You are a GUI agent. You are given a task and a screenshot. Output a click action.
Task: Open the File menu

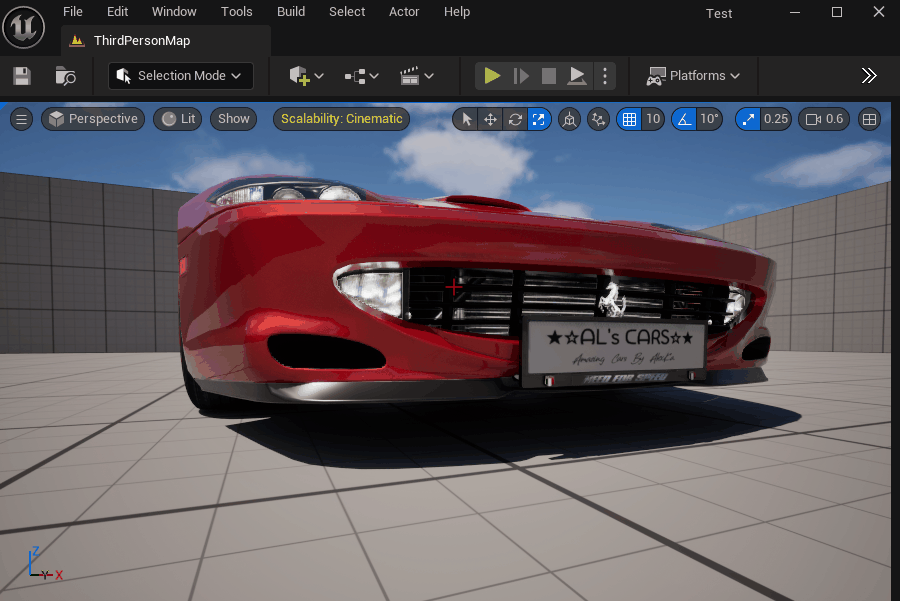point(72,11)
